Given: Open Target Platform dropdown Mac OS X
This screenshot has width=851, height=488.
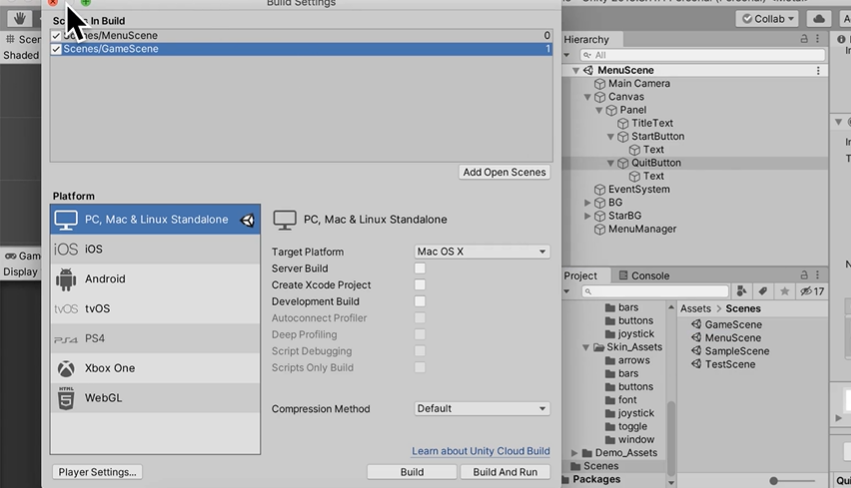Looking at the screenshot, I should pos(481,252).
